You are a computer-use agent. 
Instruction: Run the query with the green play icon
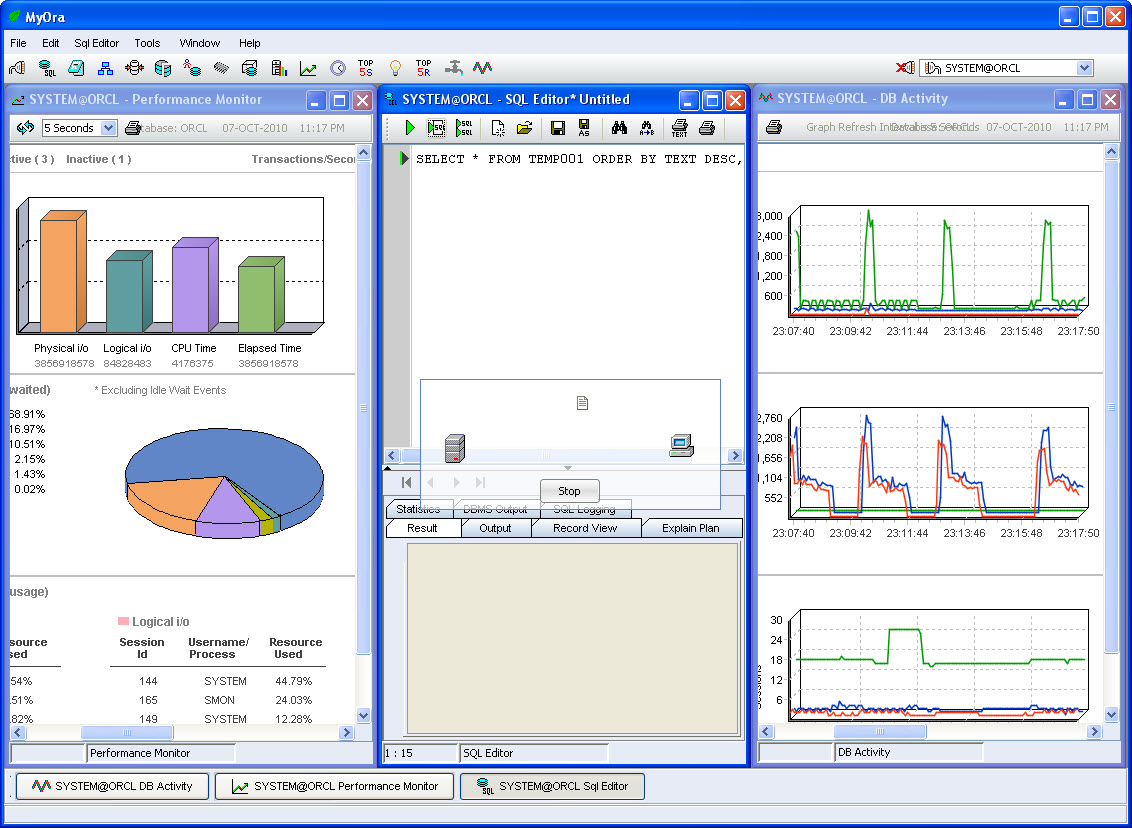pos(410,128)
